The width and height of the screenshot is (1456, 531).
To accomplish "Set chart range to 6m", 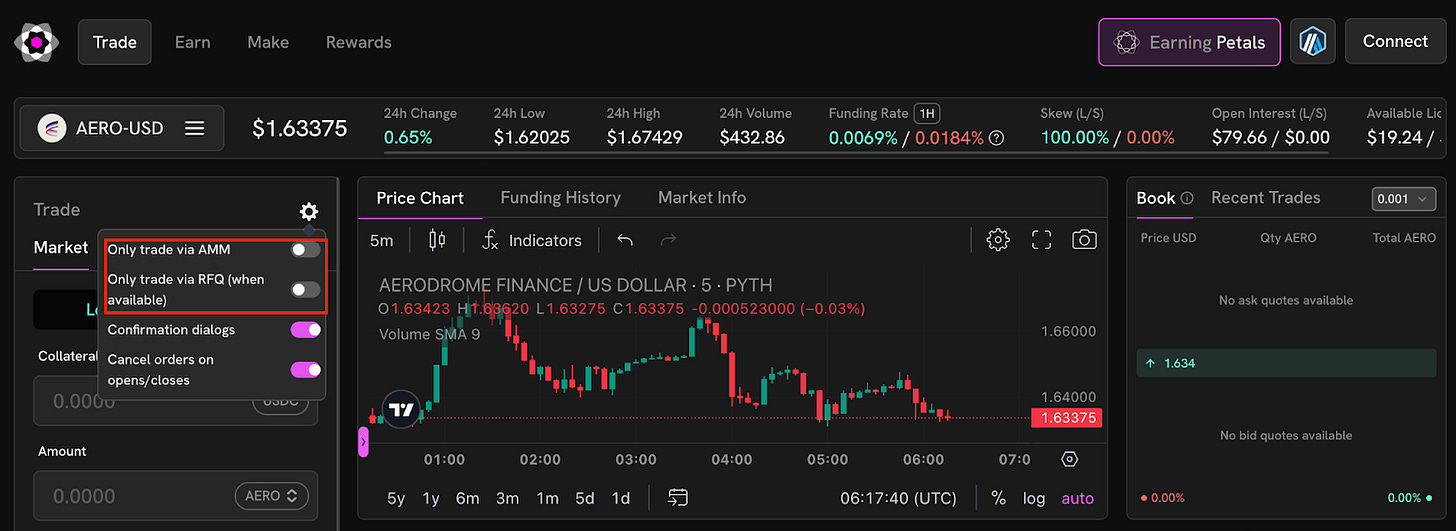I will pos(467,498).
